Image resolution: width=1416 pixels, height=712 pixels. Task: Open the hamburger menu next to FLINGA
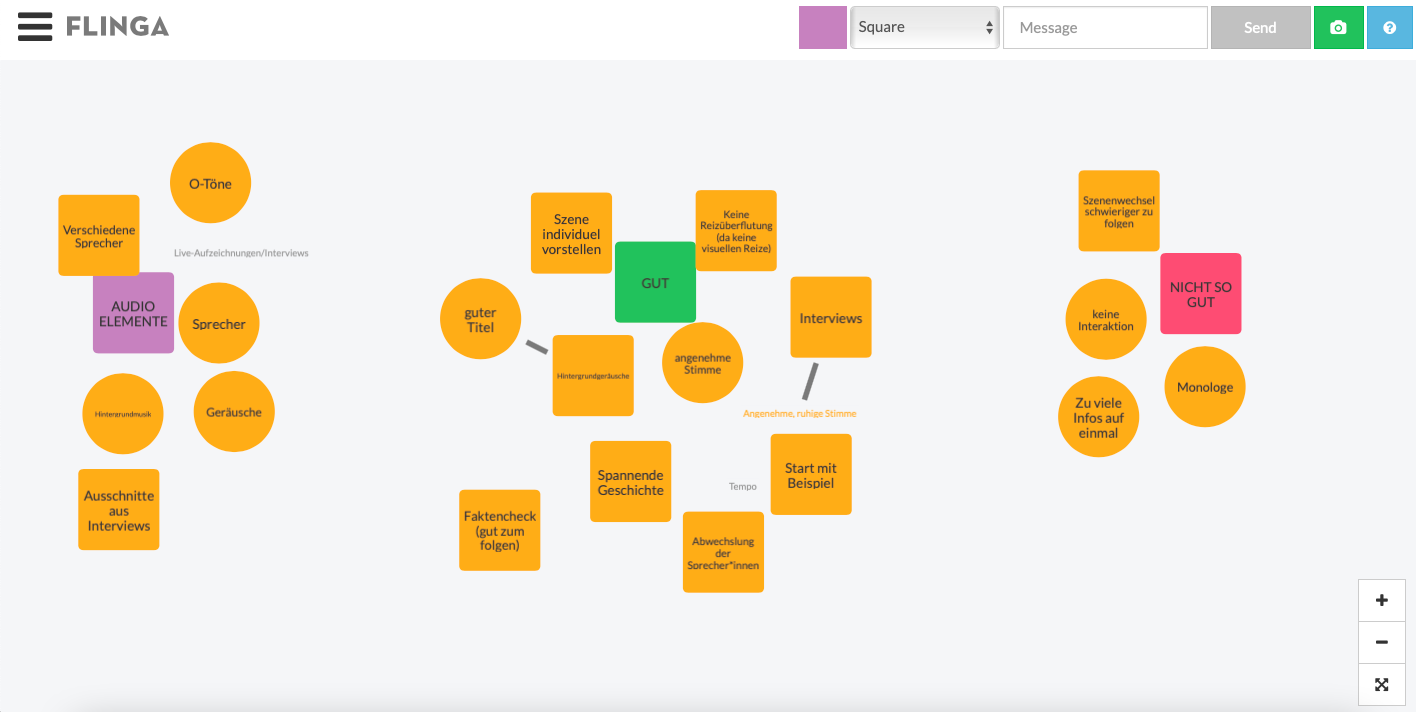tap(35, 27)
